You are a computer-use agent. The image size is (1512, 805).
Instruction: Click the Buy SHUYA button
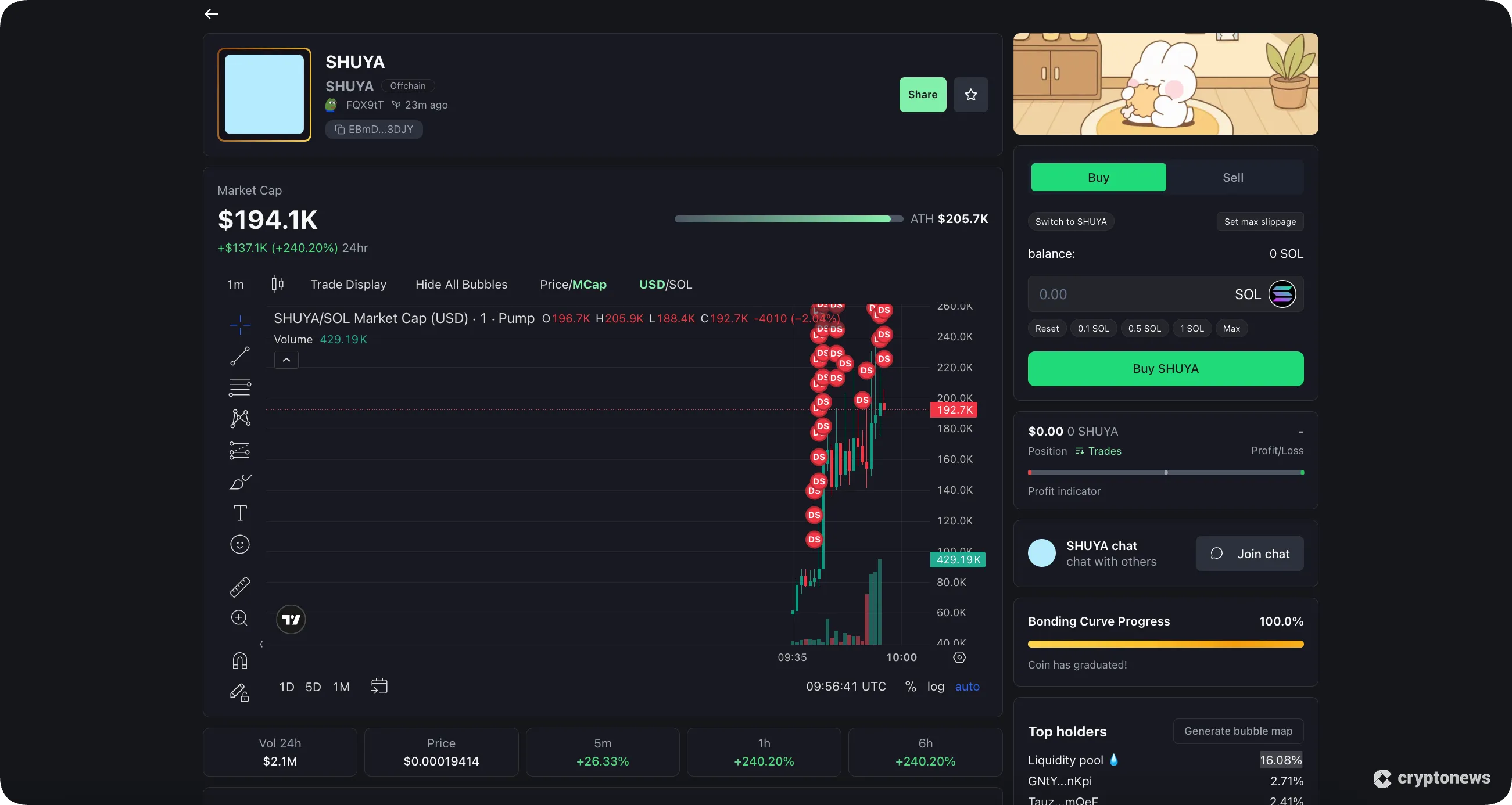[1165, 368]
